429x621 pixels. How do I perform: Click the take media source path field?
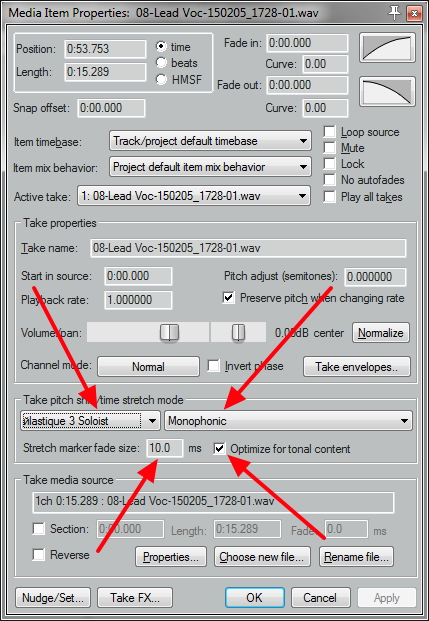[213, 501]
